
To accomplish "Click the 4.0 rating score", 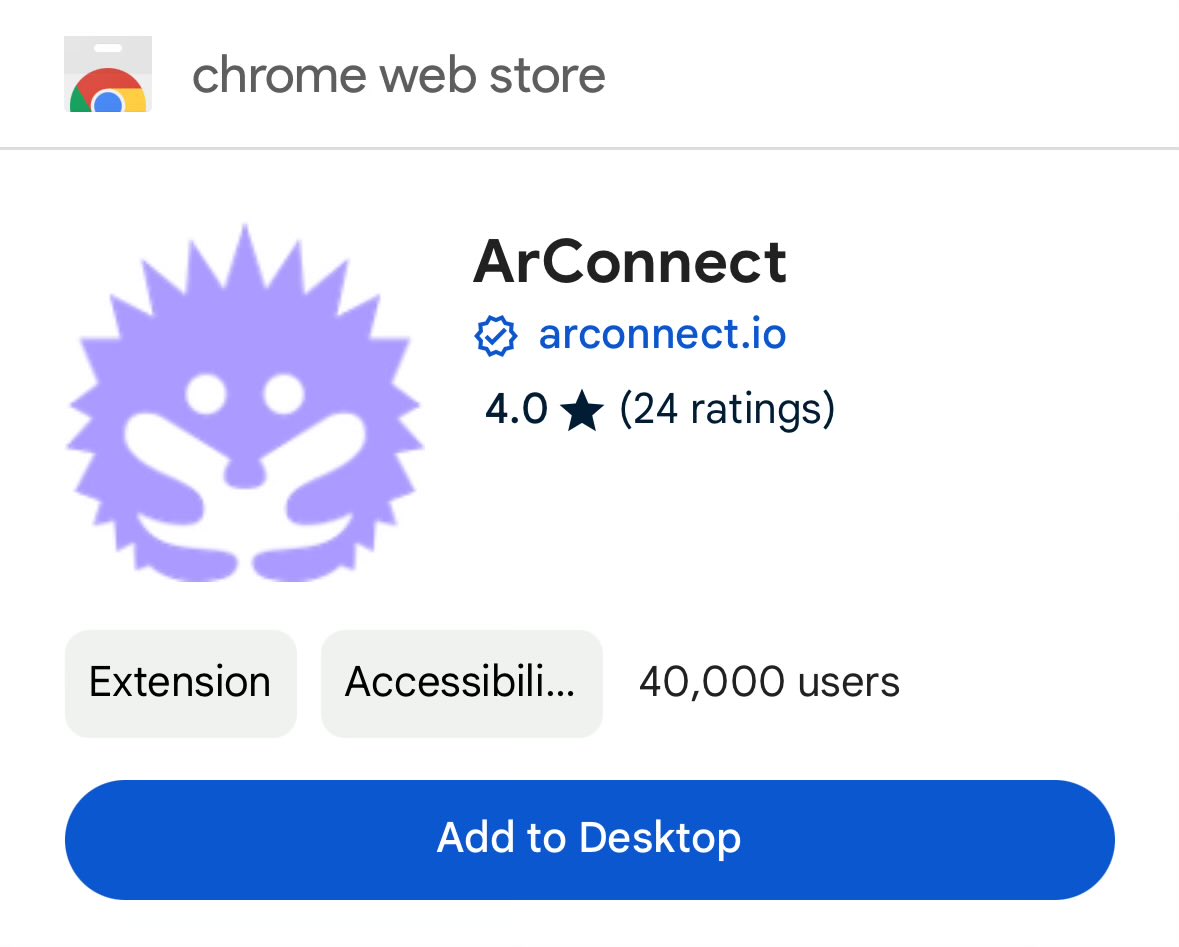I will (515, 408).
